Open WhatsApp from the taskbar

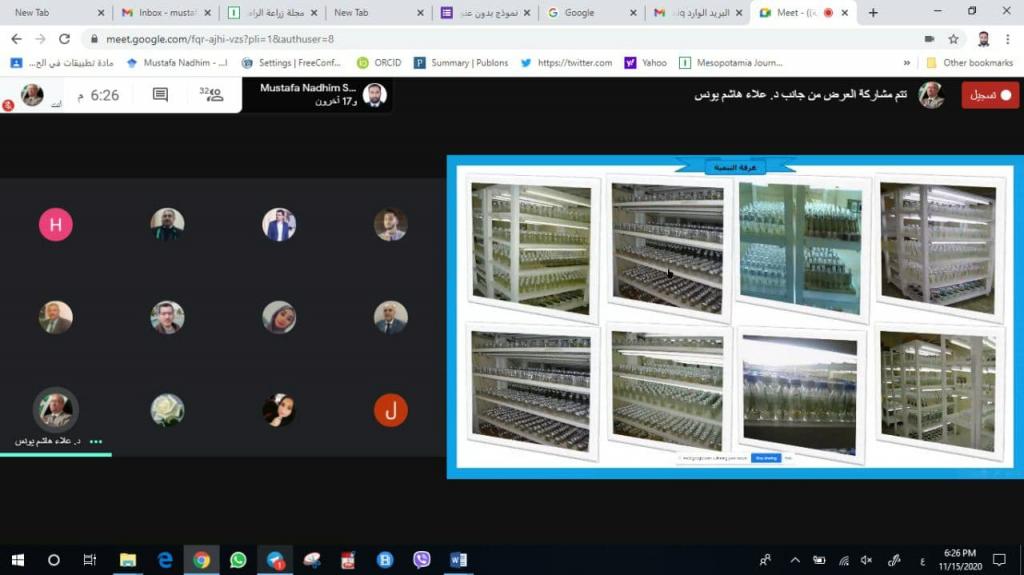tap(238, 560)
